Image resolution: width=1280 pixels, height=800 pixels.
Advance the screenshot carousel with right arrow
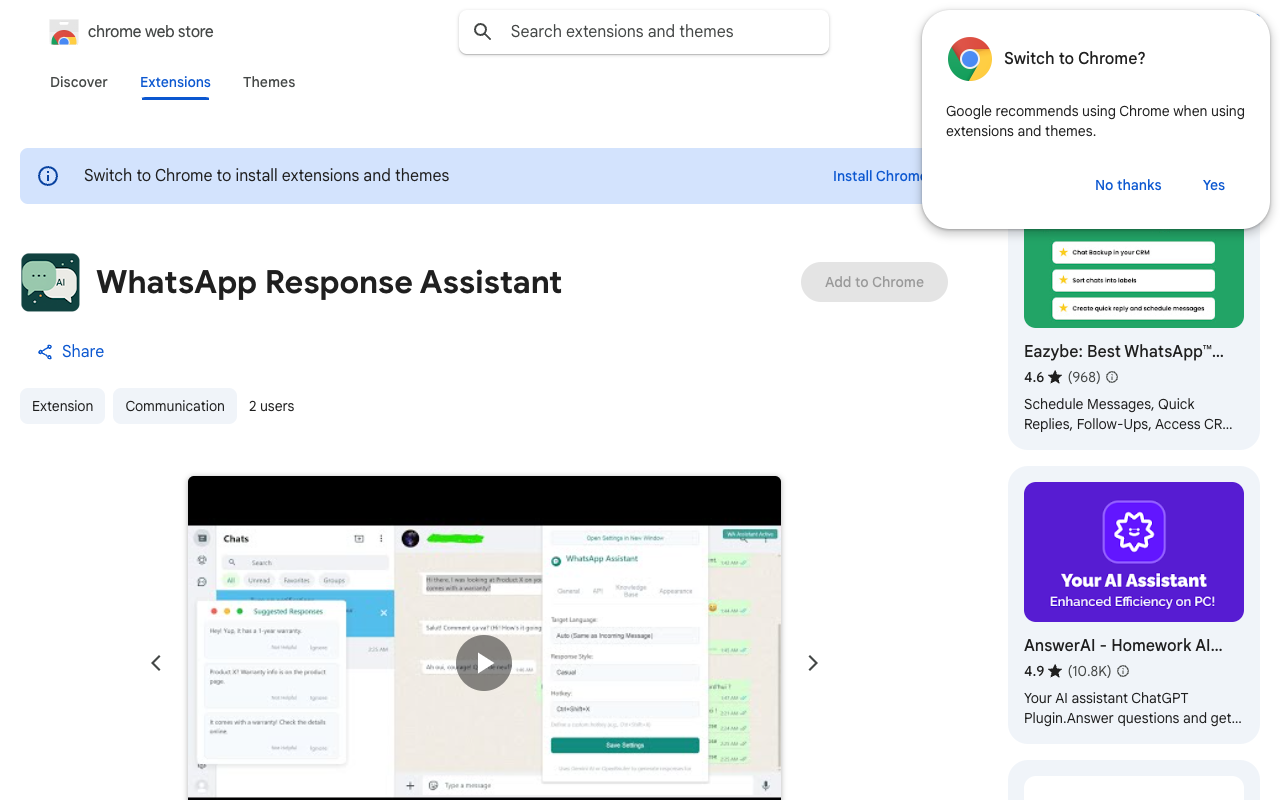click(812, 662)
